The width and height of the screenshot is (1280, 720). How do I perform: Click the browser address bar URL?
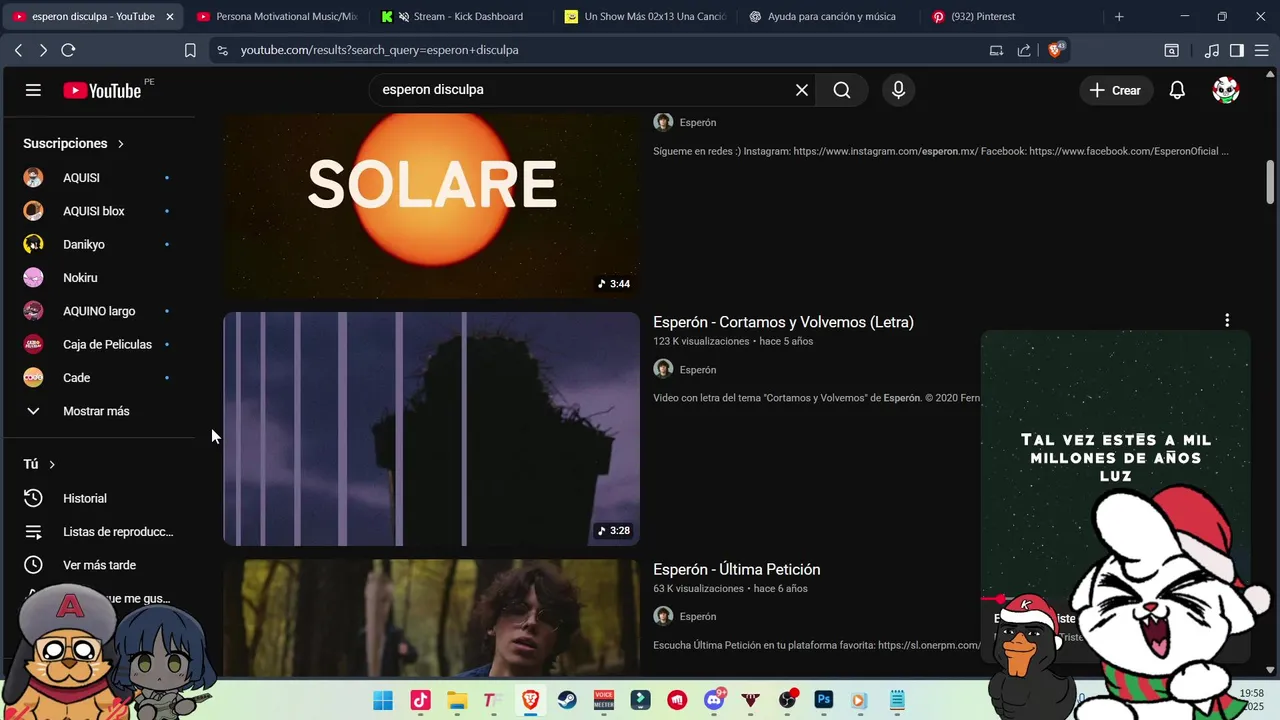point(379,50)
